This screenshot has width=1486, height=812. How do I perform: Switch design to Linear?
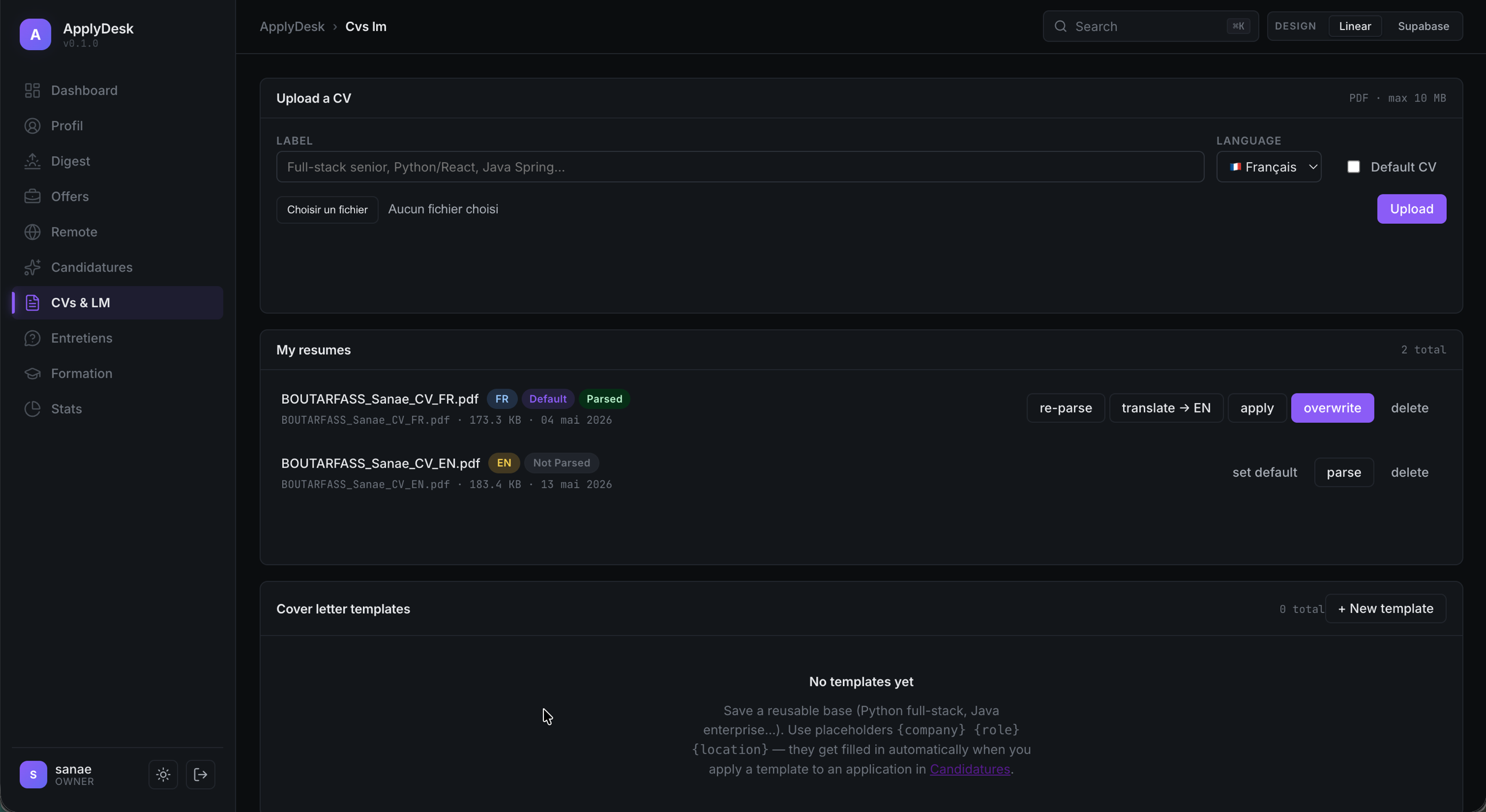[x=1354, y=27]
